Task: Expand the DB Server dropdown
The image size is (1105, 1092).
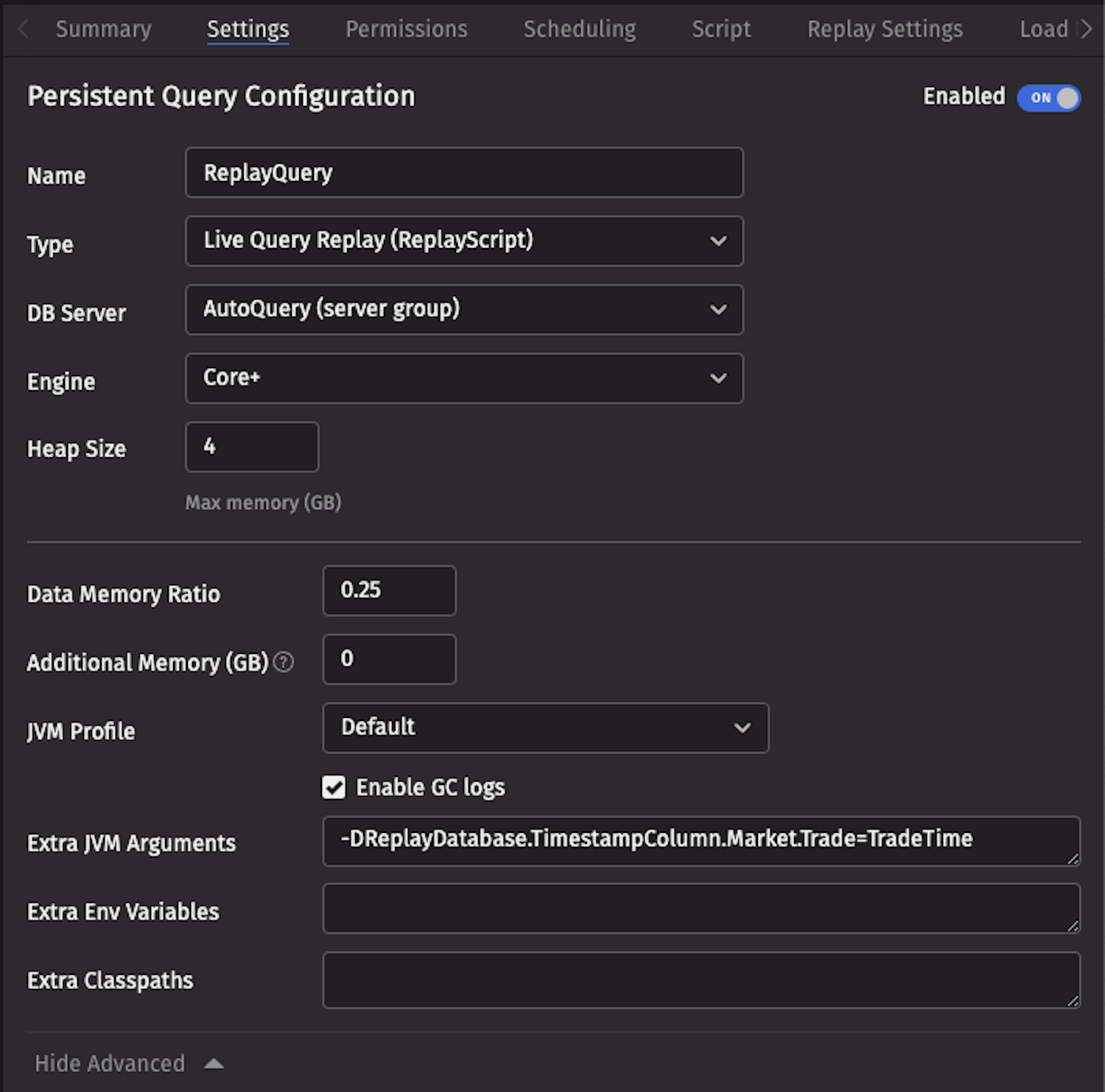Action: coord(464,309)
